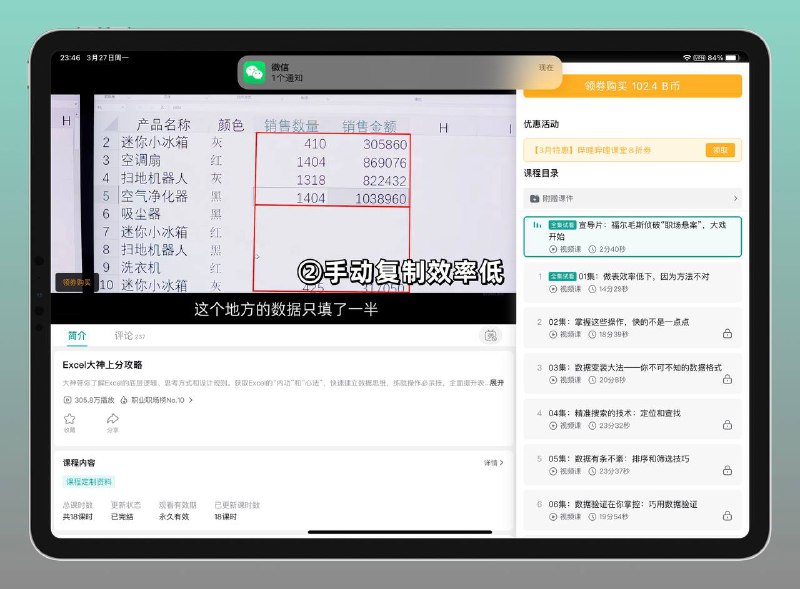Screen dimensions: 800x589
Task: Tap the video play icon beside 01集
Action: 552,288
